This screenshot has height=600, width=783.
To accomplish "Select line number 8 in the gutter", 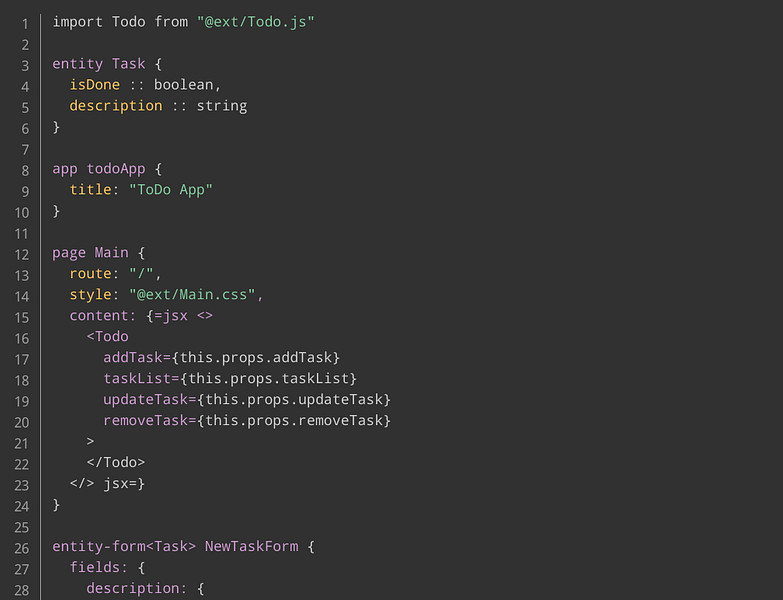I will 25,171.
